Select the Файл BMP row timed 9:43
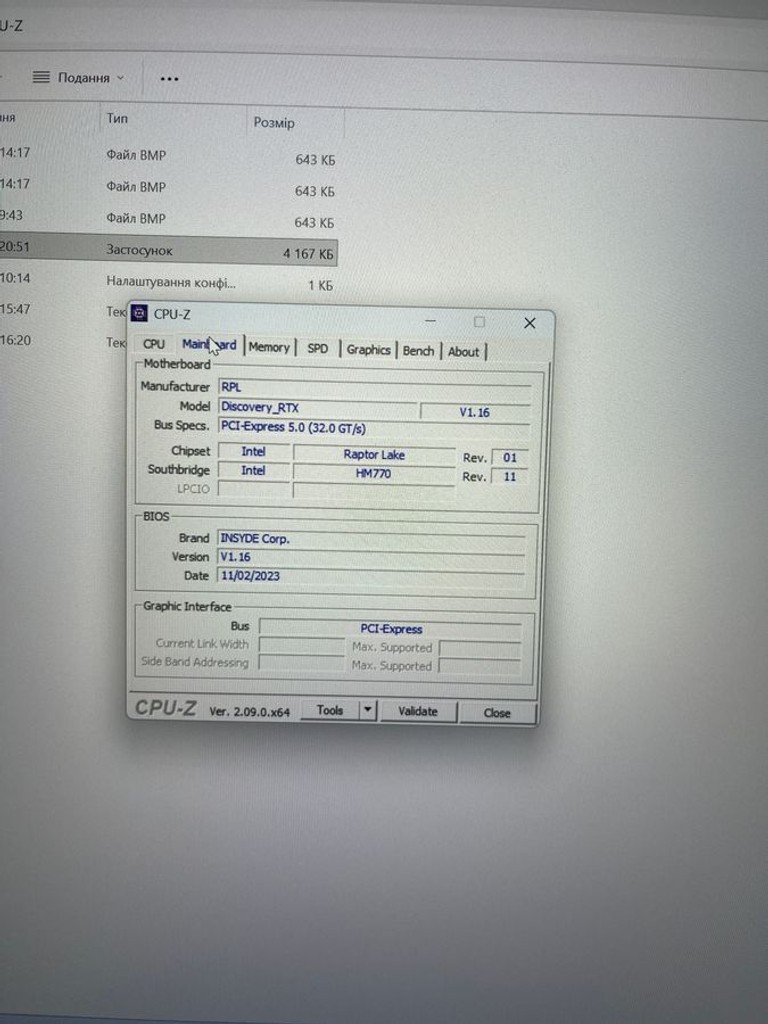 [x=168, y=219]
